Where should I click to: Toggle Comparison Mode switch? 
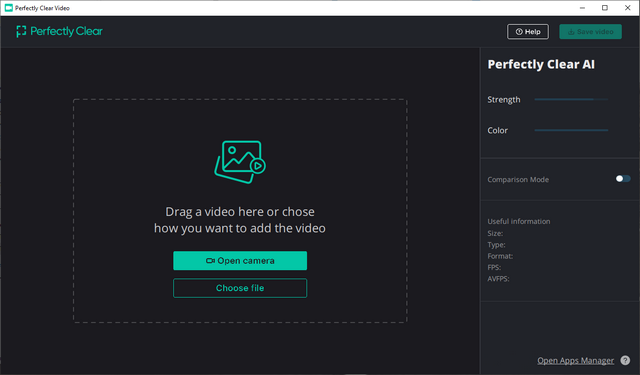(623, 179)
